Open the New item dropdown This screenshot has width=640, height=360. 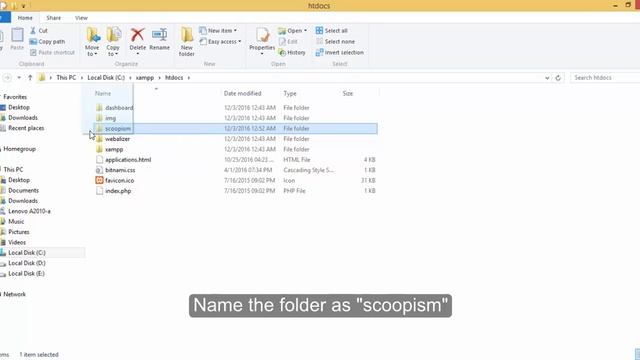[x=218, y=31]
